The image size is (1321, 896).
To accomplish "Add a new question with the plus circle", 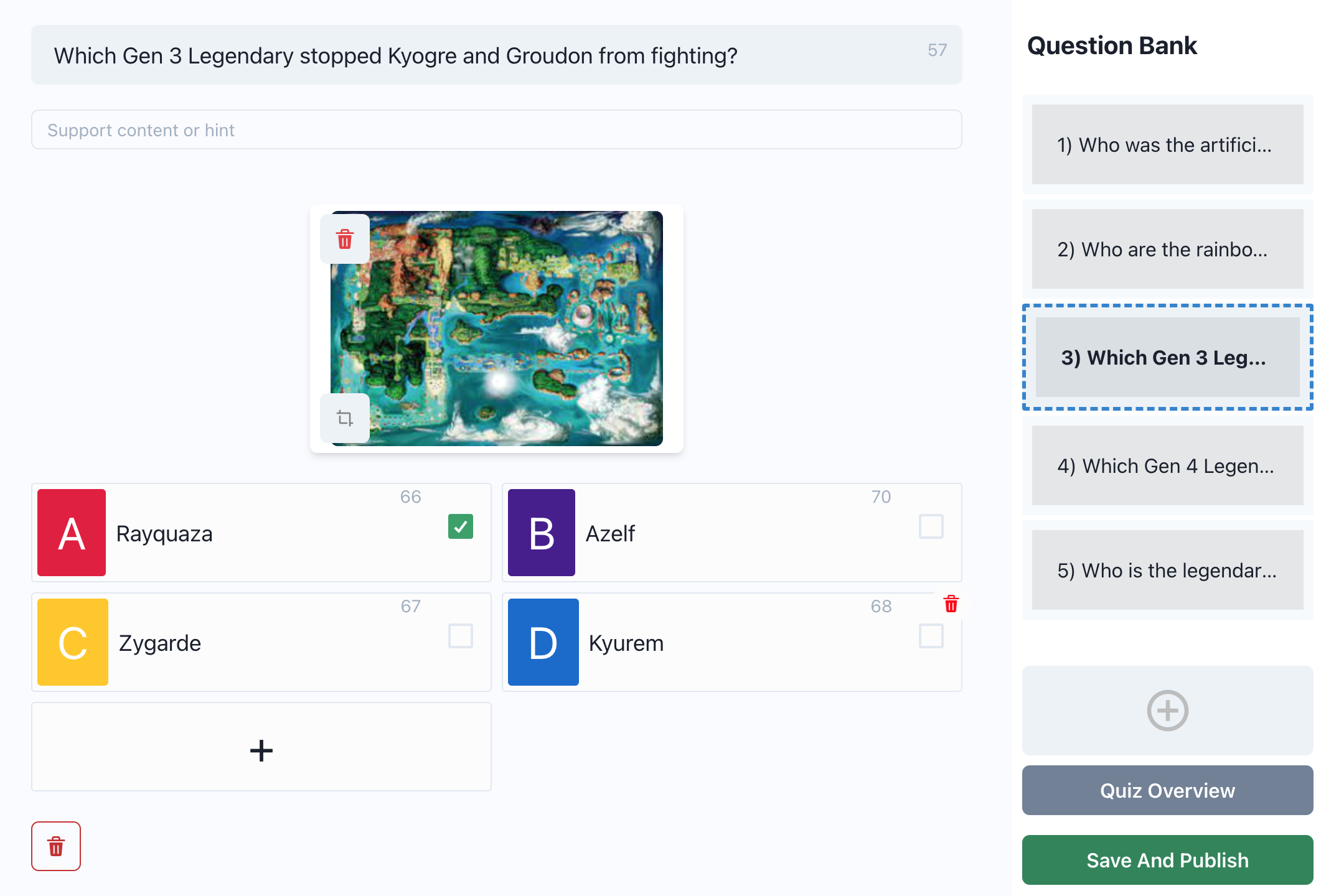I will point(1167,711).
